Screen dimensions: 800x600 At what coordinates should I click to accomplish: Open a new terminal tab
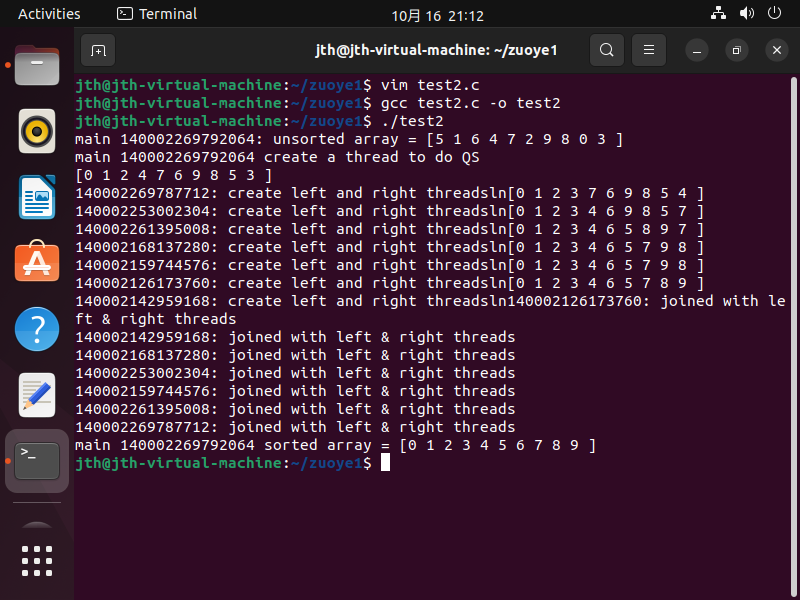98,50
